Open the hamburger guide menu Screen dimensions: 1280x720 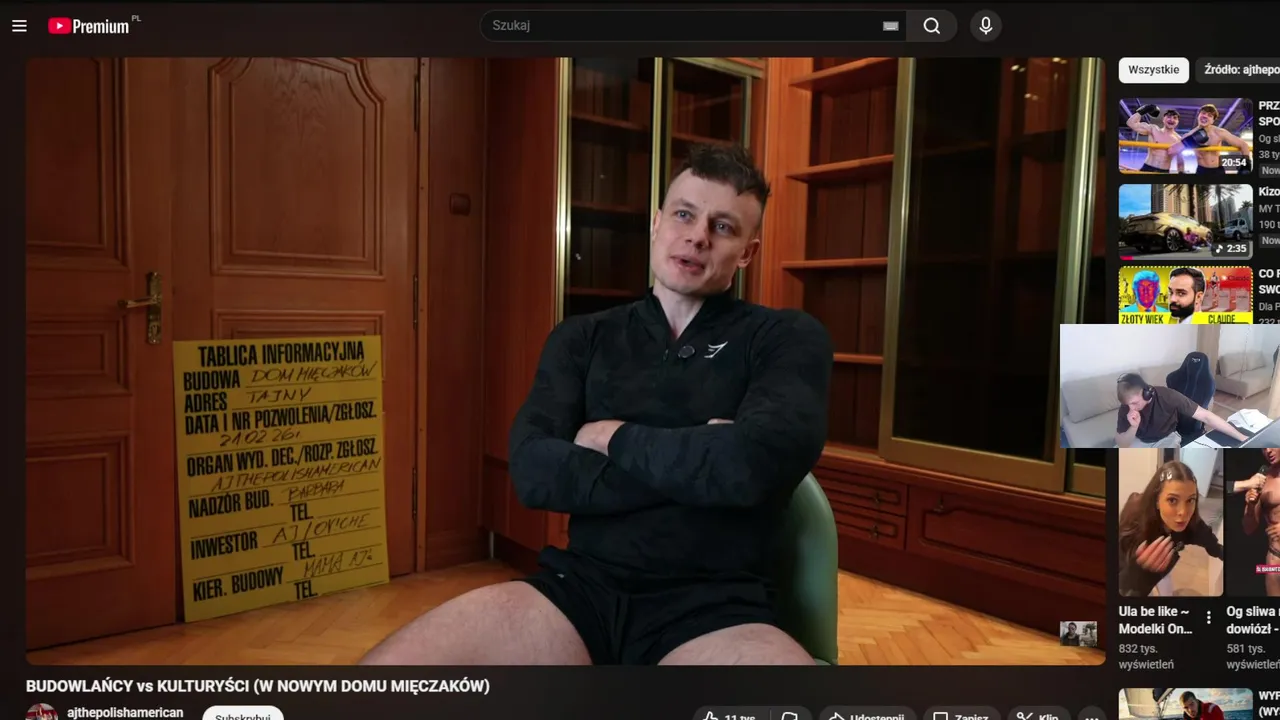point(19,26)
